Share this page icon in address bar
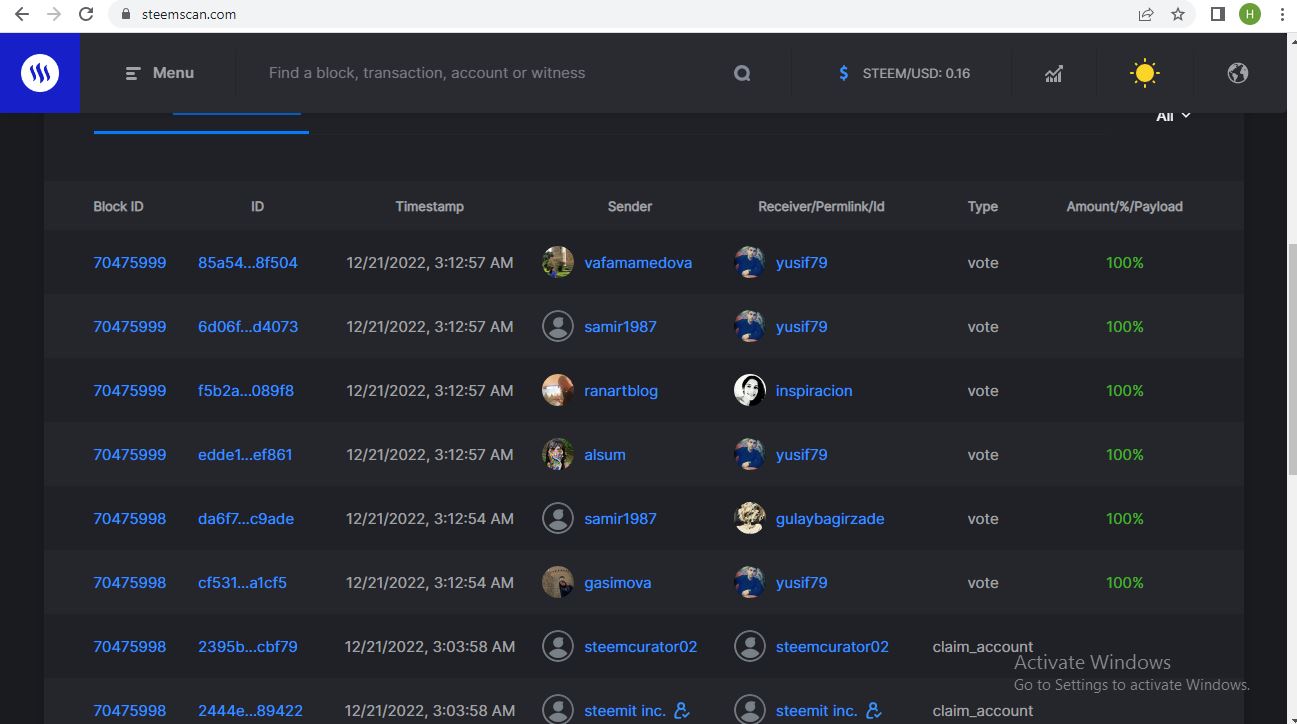1297x724 pixels. [1146, 15]
